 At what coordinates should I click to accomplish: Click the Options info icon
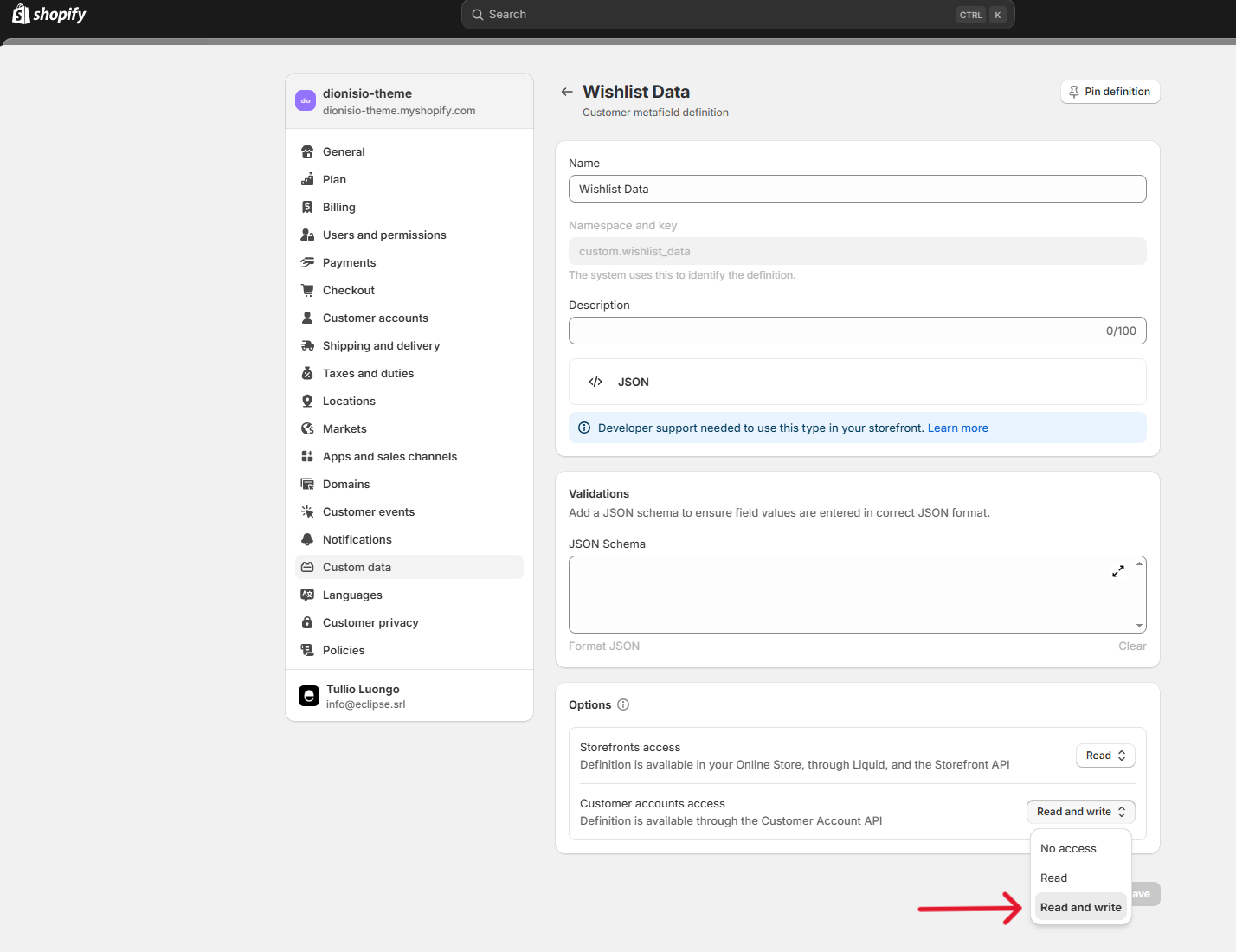pyautogui.click(x=623, y=704)
